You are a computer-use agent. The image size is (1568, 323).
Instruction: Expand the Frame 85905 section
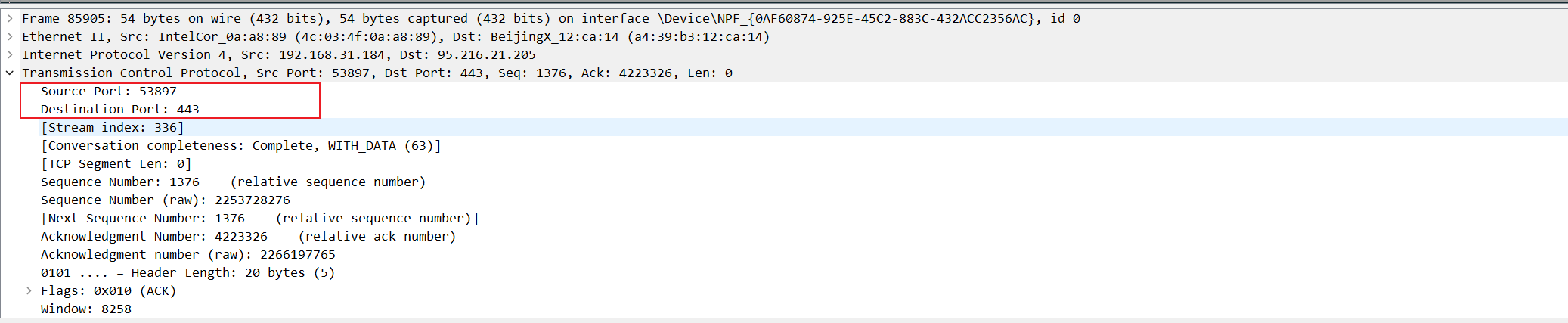tap(10, 18)
